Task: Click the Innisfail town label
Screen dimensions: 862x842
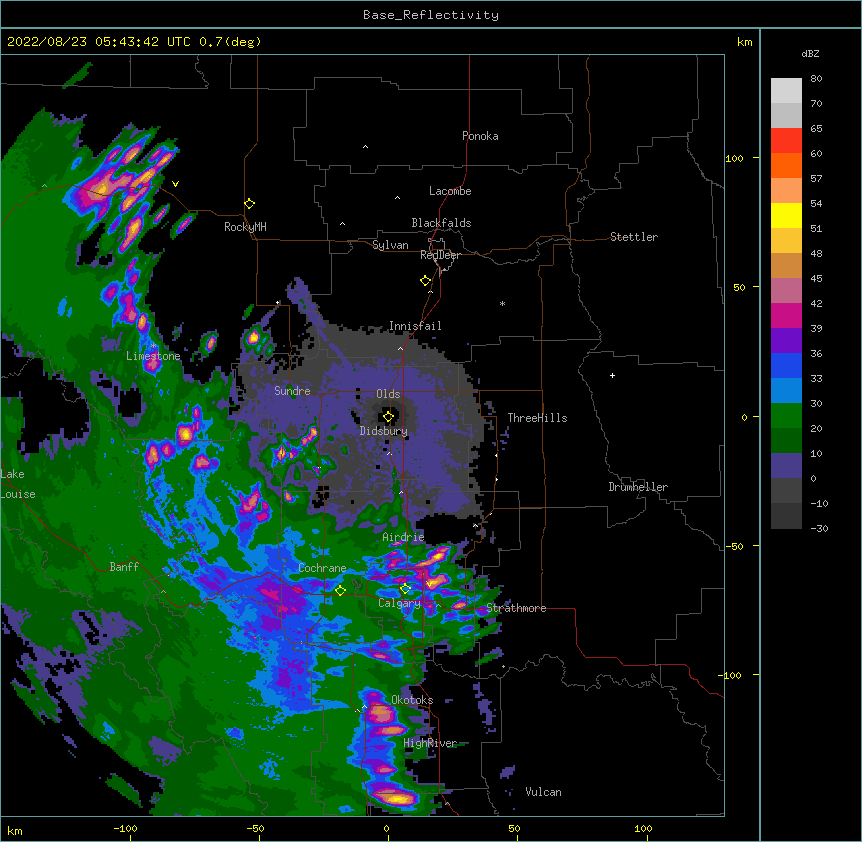Action: [415, 326]
